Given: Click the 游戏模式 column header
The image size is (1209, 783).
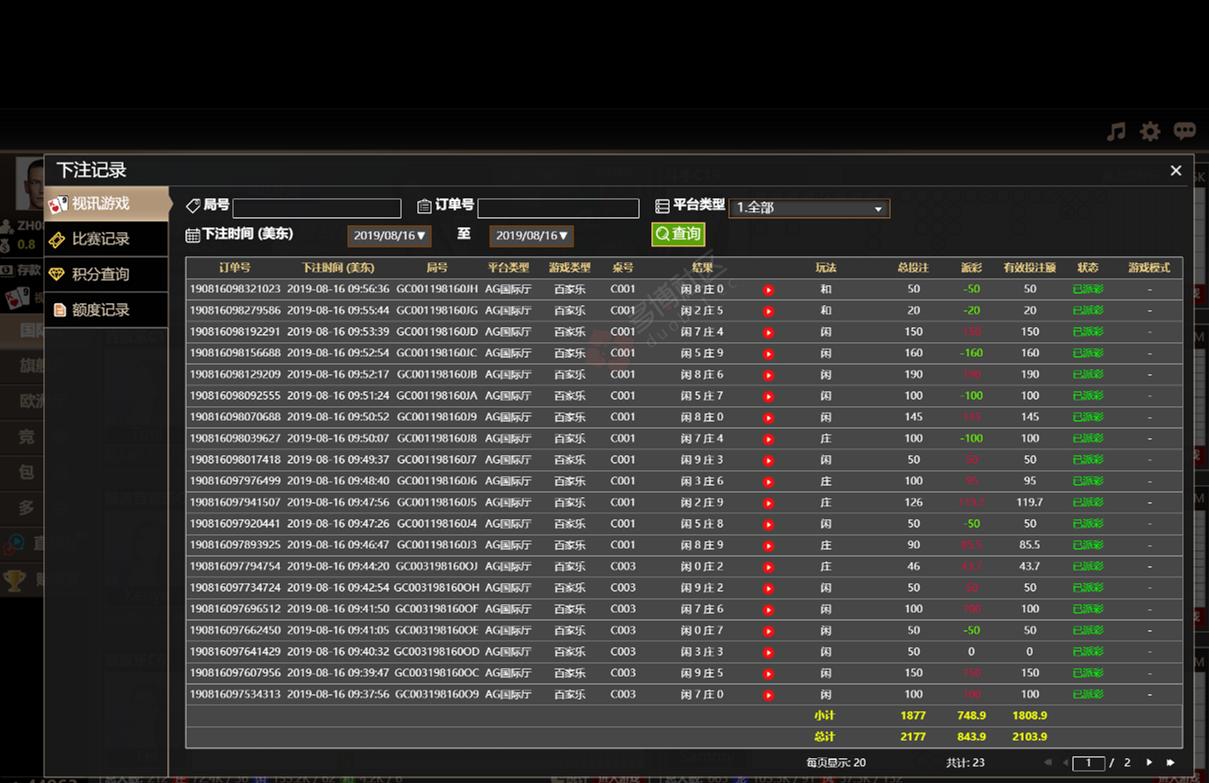Looking at the screenshot, I should point(1149,268).
